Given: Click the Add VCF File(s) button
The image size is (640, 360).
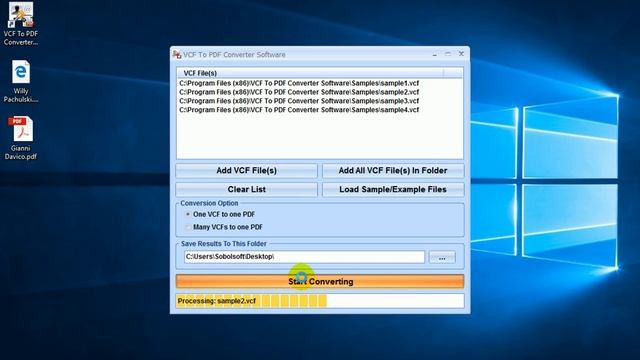Looking at the screenshot, I should pos(247,171).
